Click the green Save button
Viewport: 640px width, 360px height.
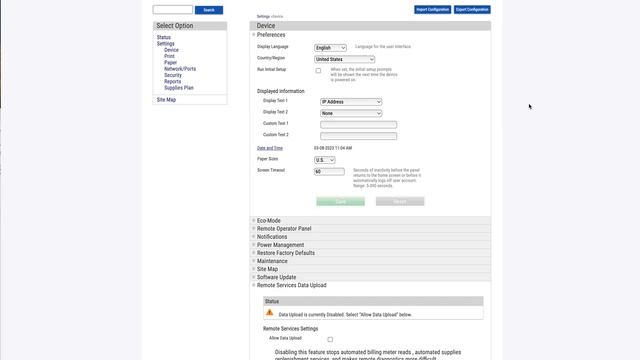click(x=340, y=201)
